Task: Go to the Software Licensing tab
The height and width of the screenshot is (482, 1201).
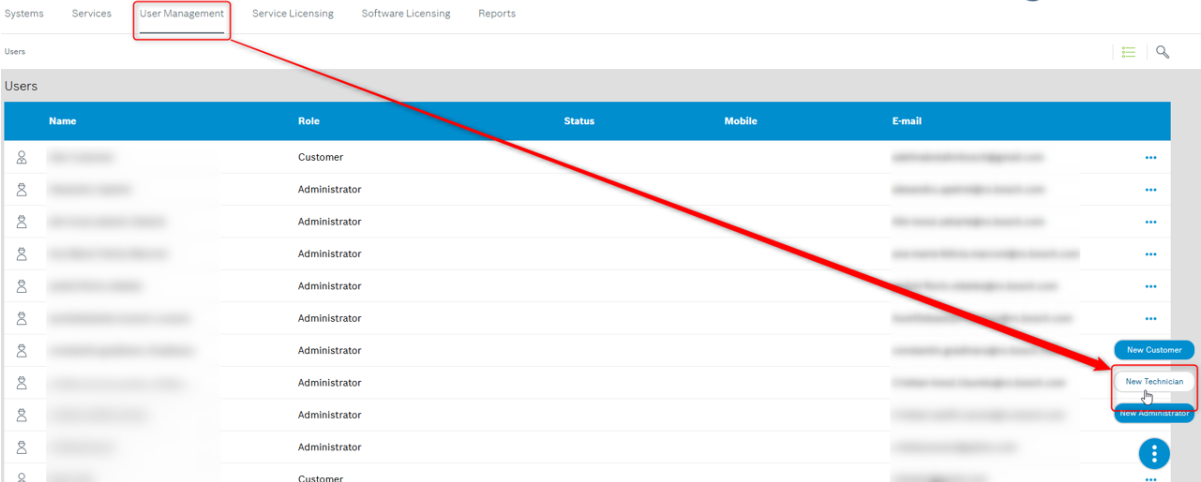Action: tap(406, 14)
